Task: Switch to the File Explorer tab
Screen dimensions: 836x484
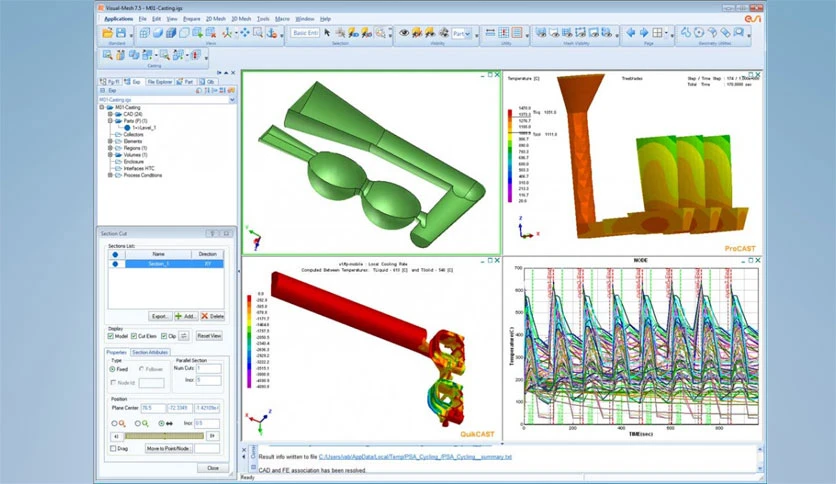Action: (x=159, y=82)
